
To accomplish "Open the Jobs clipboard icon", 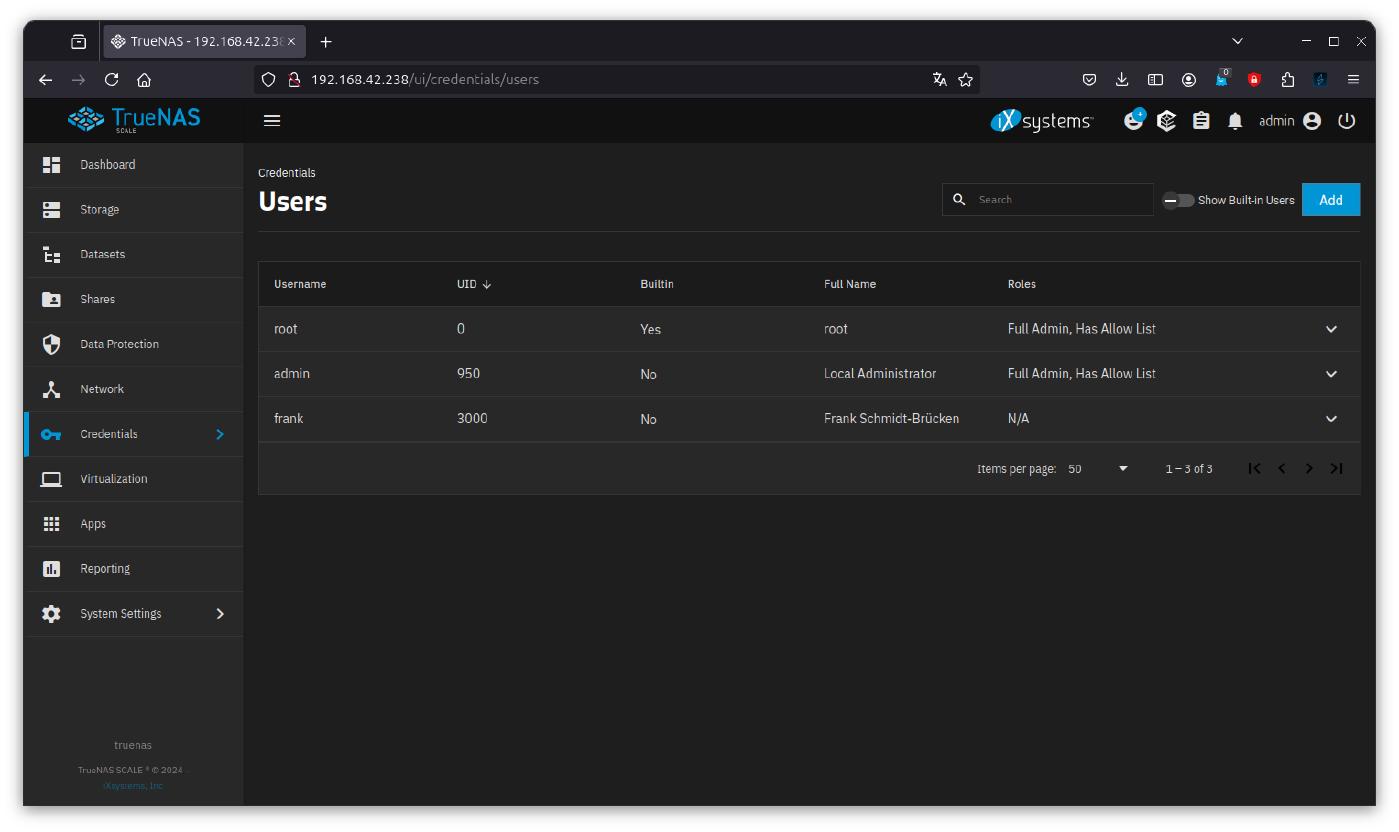I will pos(1201,121).
